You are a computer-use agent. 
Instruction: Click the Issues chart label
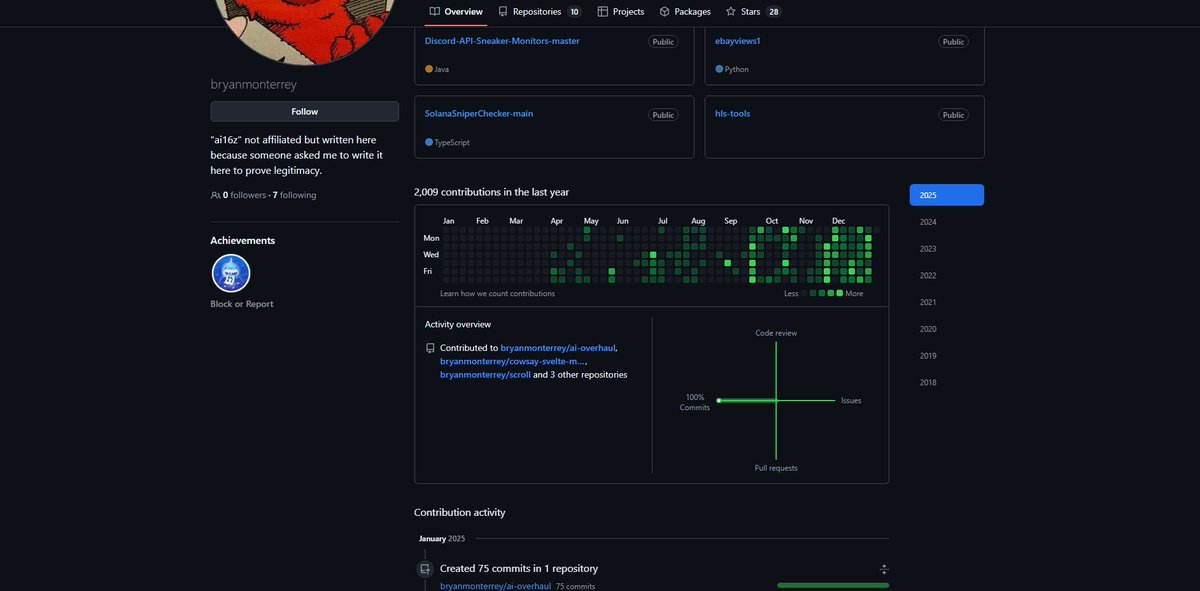(x=851, y=400)
